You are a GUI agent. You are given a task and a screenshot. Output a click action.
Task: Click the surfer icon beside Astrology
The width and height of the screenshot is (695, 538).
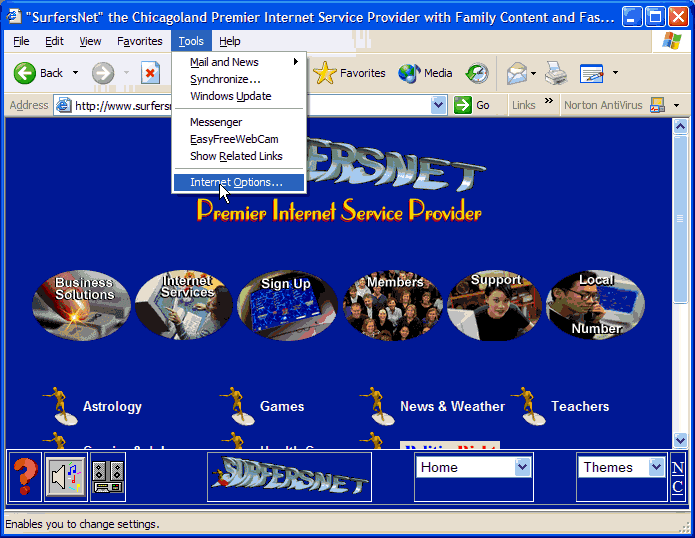tap(60, 406)
